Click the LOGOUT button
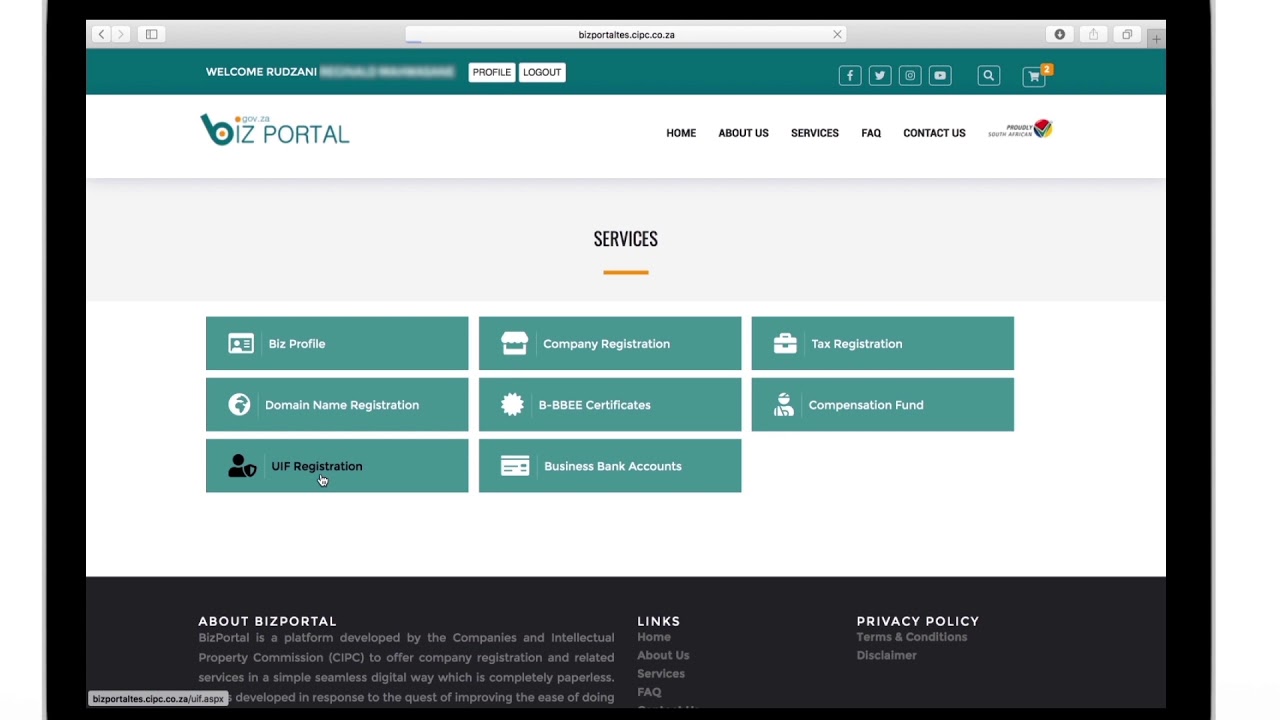Screen dimensions: 1280x720 tap(541, 71)
